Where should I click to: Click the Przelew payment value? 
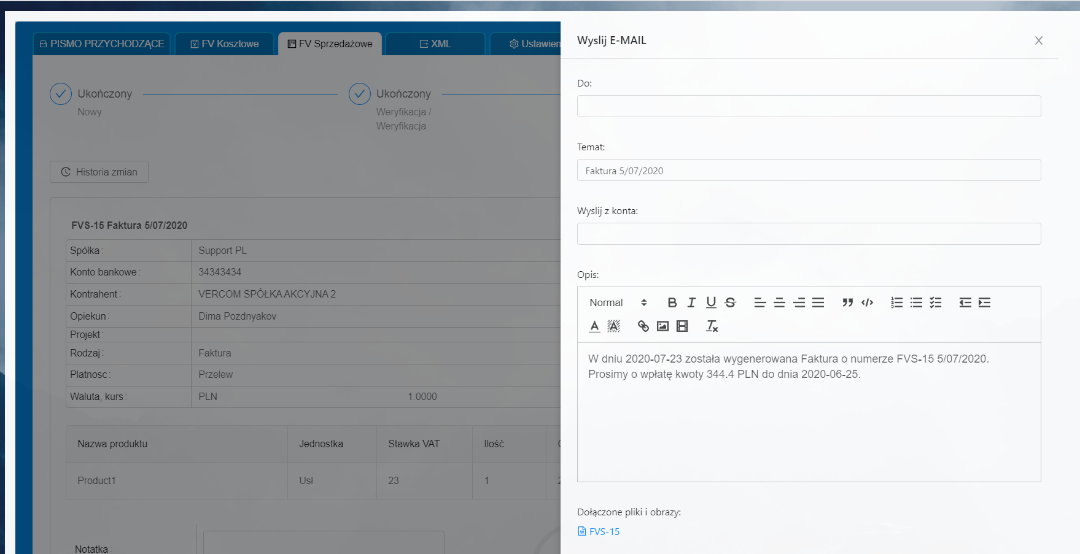(x=216, y=375)
